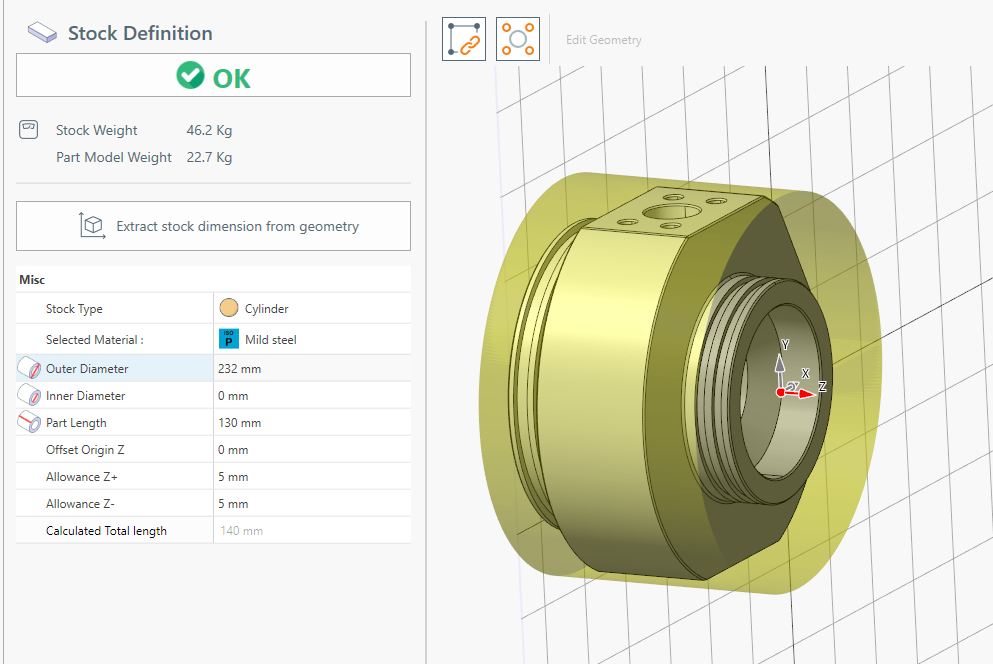
Task: Click the Inner Diameter 0 mm field
Action: pos(311,396)
